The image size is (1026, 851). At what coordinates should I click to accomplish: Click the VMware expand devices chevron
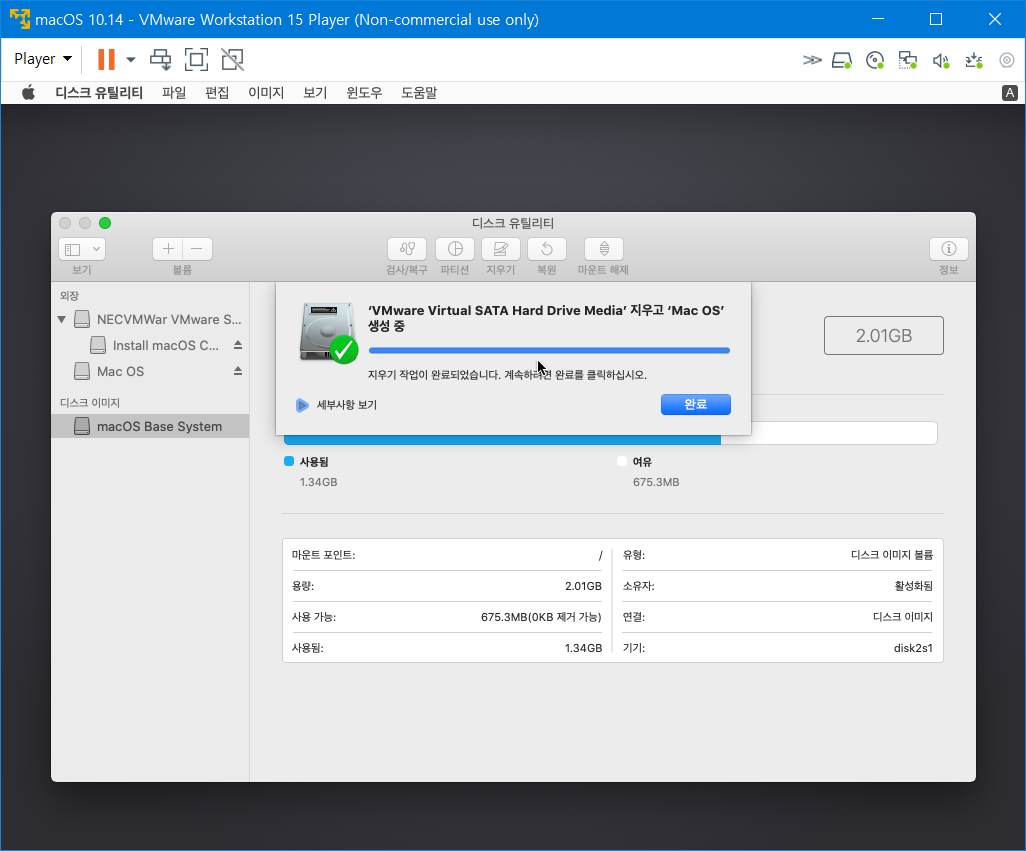pyautogui.click(x=811, y=60)
